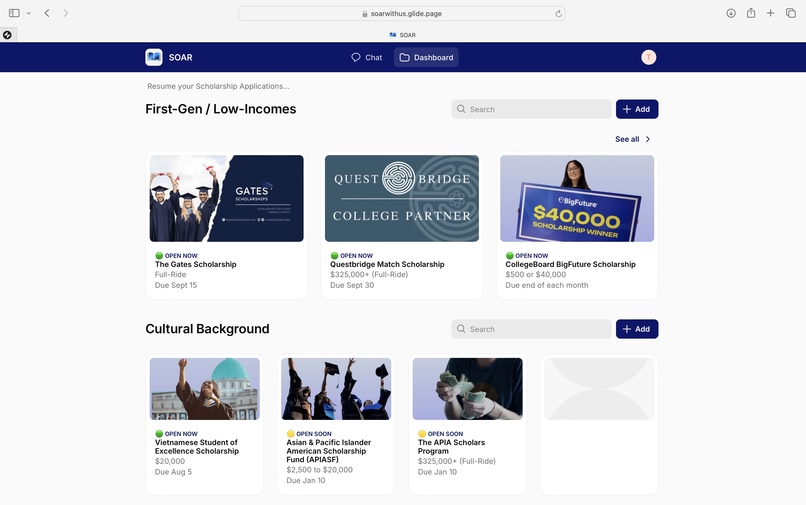Open the QuestBridge College Partner image

(x=402, y=199)
